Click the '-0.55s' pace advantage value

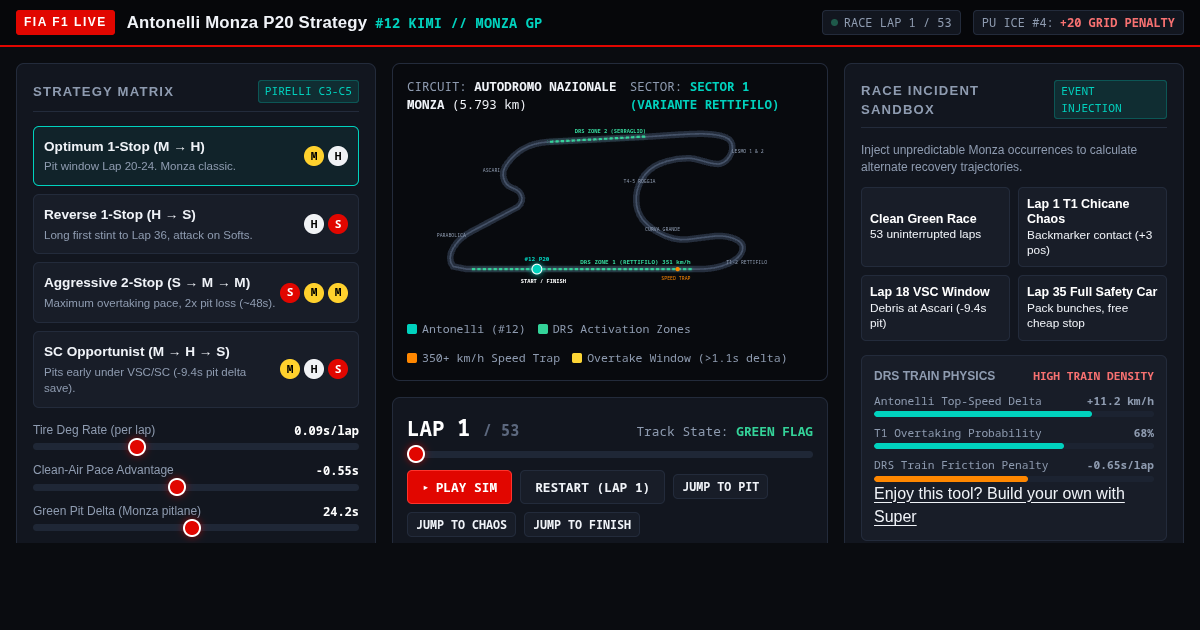[x=337, y=471]
